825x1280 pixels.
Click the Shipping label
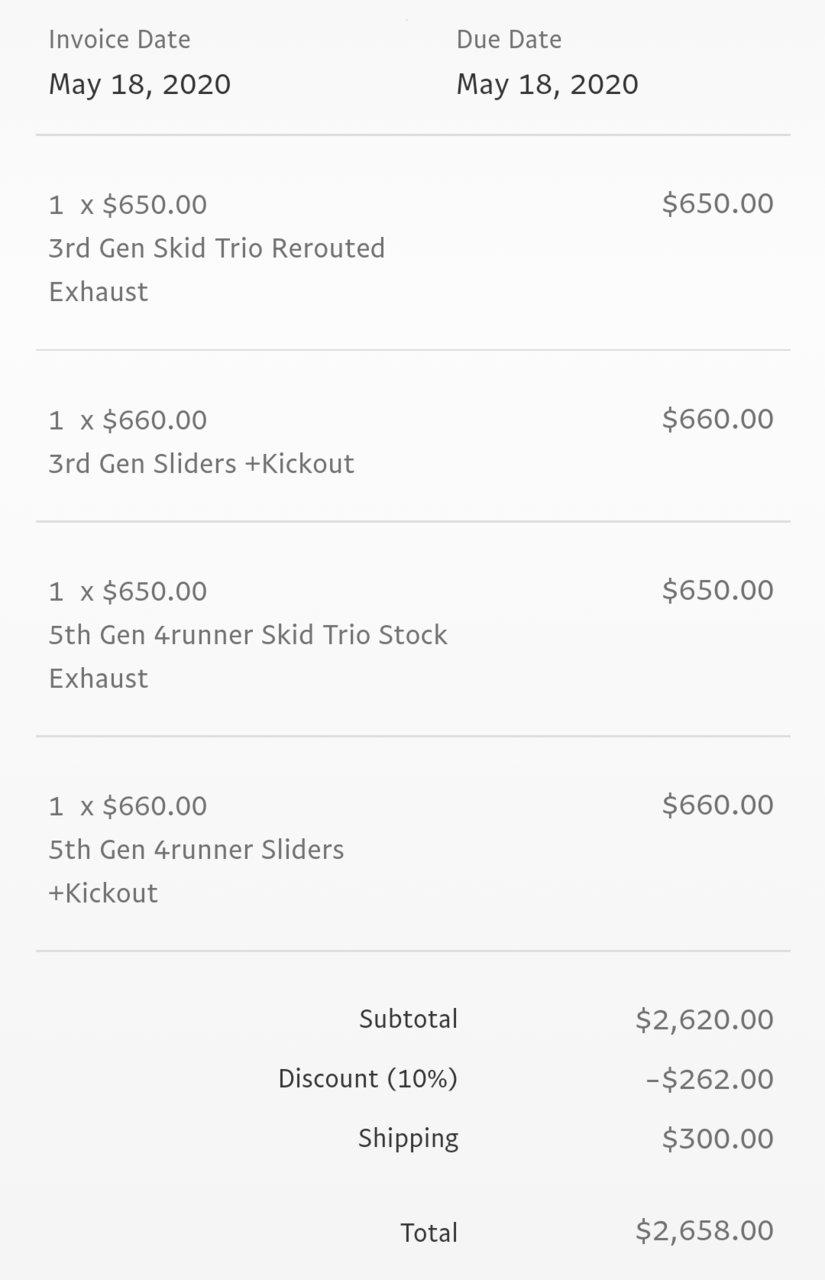click(409, 1139)
